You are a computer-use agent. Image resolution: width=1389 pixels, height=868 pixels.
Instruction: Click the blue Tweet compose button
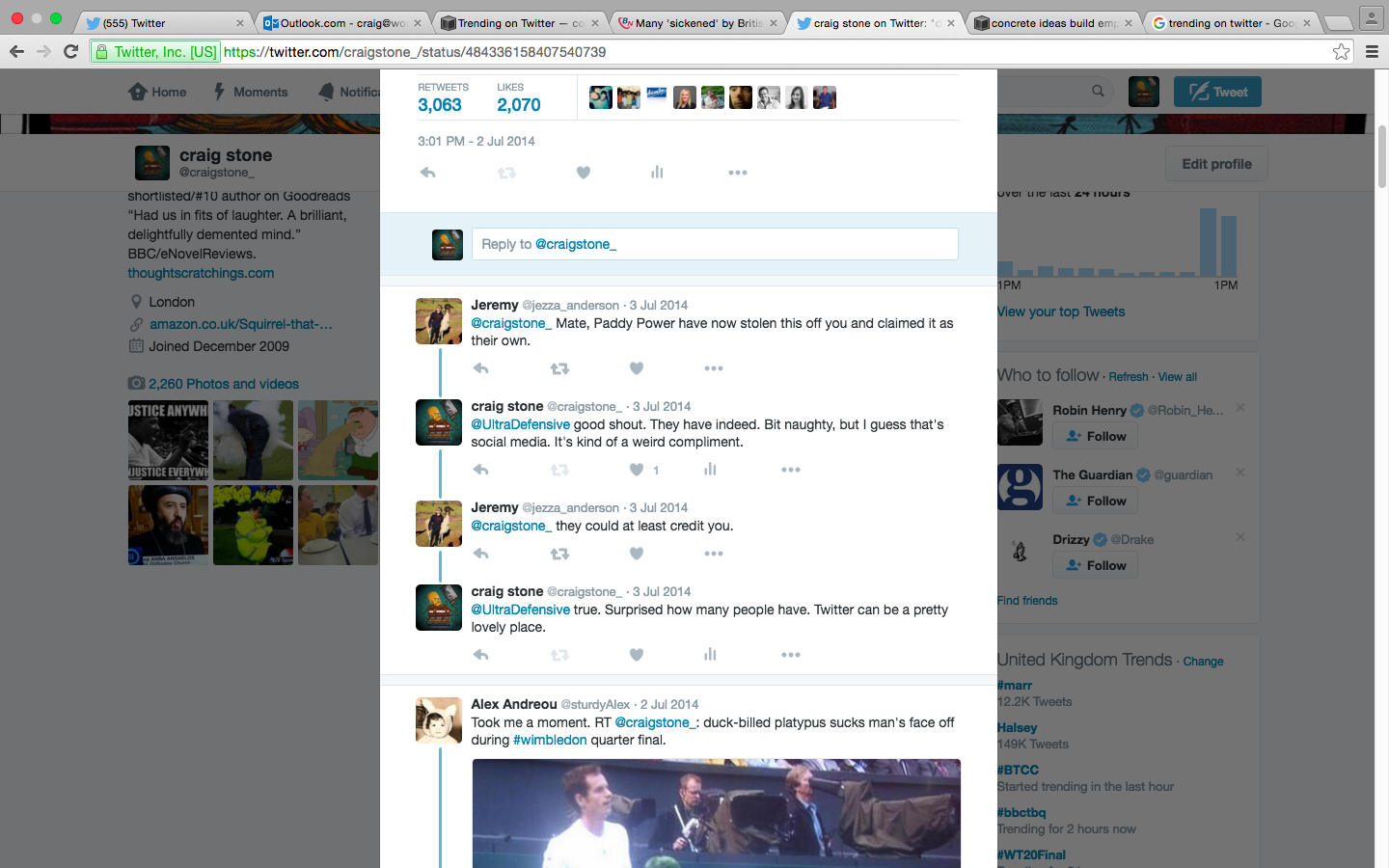(x=1217, y=92)
